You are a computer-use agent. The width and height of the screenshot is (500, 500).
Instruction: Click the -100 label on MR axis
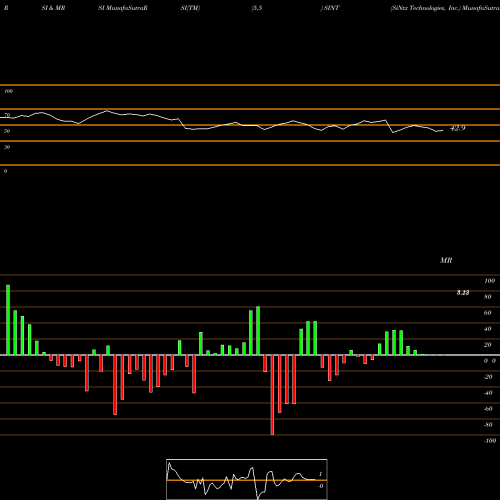[x=490, y=441]
